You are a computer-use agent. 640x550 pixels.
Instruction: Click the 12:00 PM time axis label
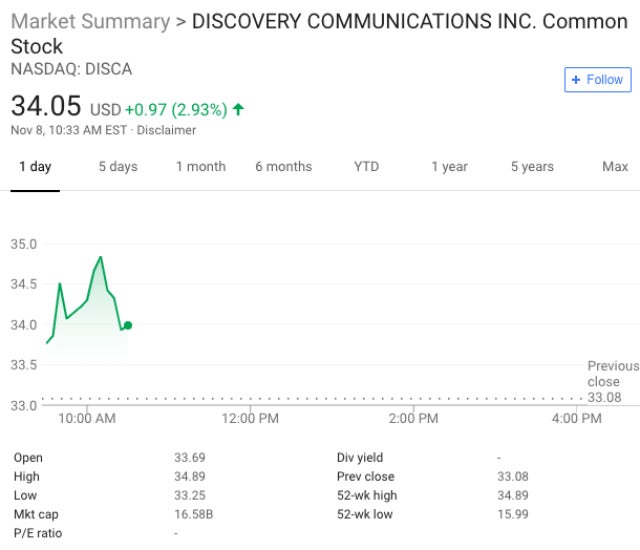click(250, 418)
